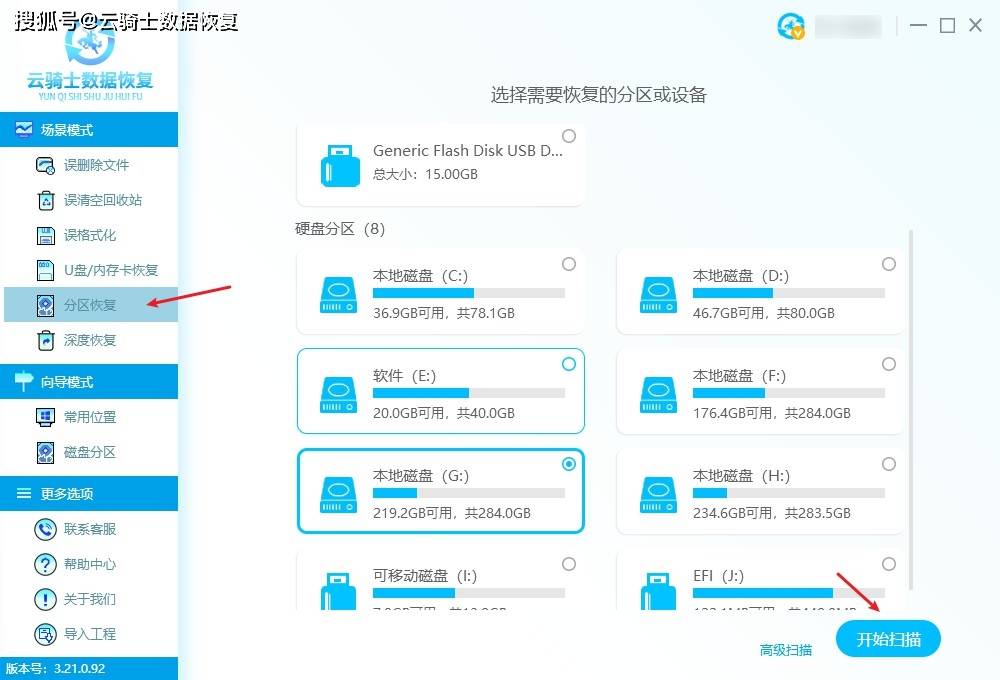Viewport: 1000px width, 680px height.
Task: Click the 常用位置 windows icon
Action: pos(45,417)
